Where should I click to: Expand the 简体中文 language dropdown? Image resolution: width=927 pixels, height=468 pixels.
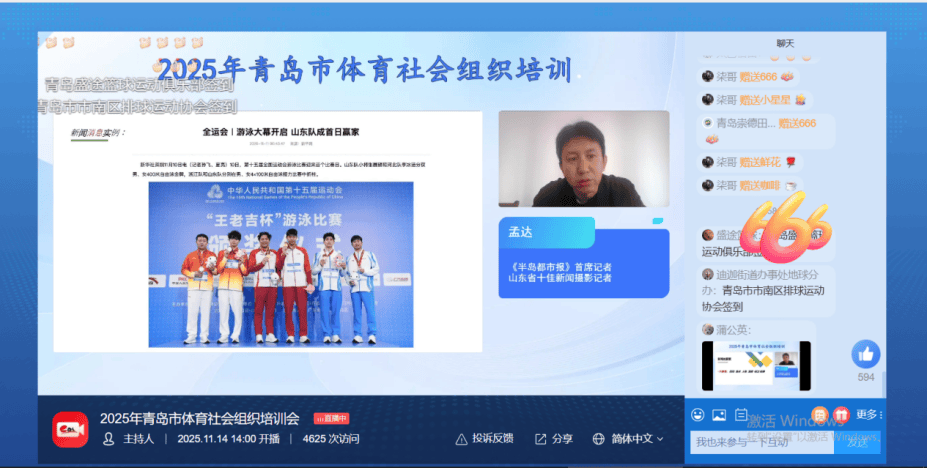[628, 439]
